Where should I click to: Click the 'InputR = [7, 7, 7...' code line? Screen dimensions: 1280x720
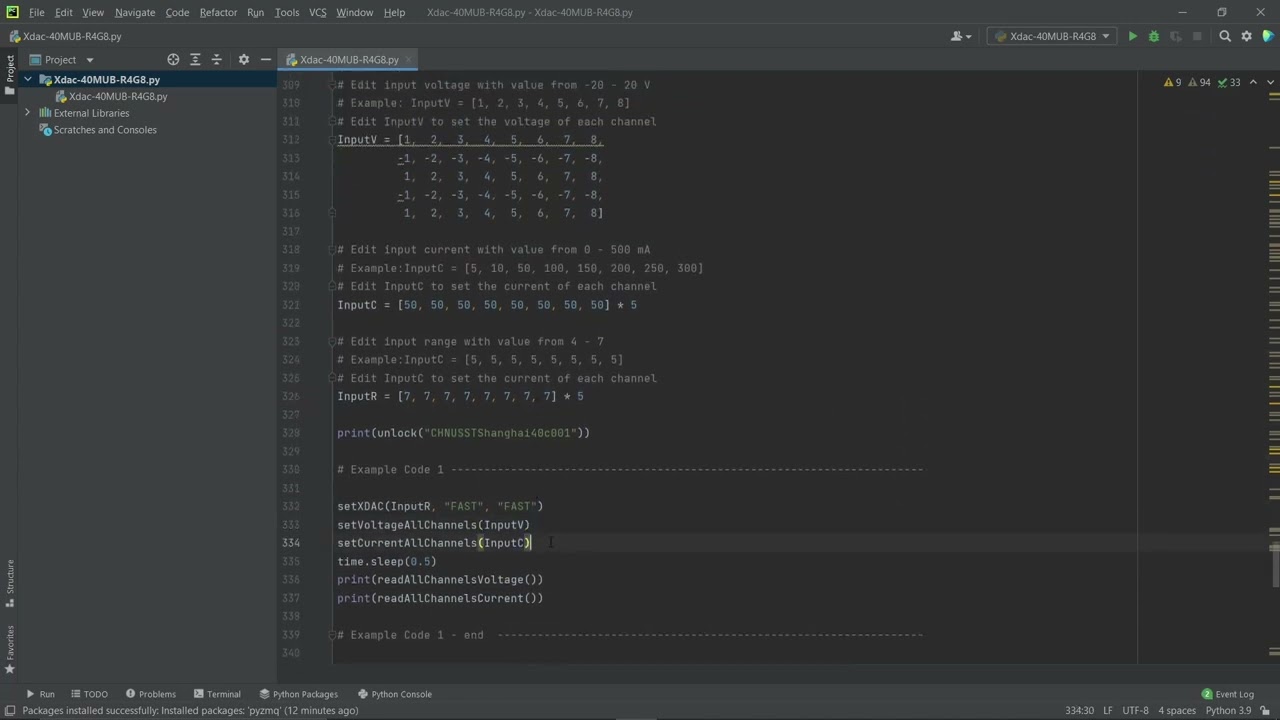(x=460, y=397)
